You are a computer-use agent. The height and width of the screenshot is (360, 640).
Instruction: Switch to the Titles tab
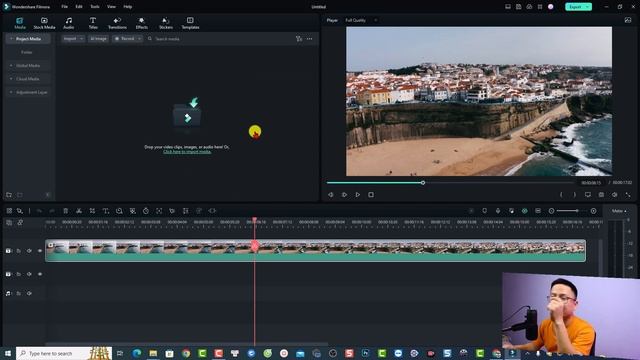[x=93, y=23]
